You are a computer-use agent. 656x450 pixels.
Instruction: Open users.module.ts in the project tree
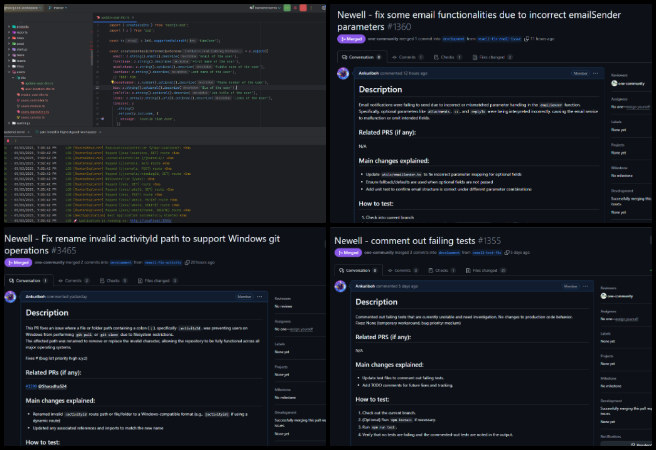(31, 106)
